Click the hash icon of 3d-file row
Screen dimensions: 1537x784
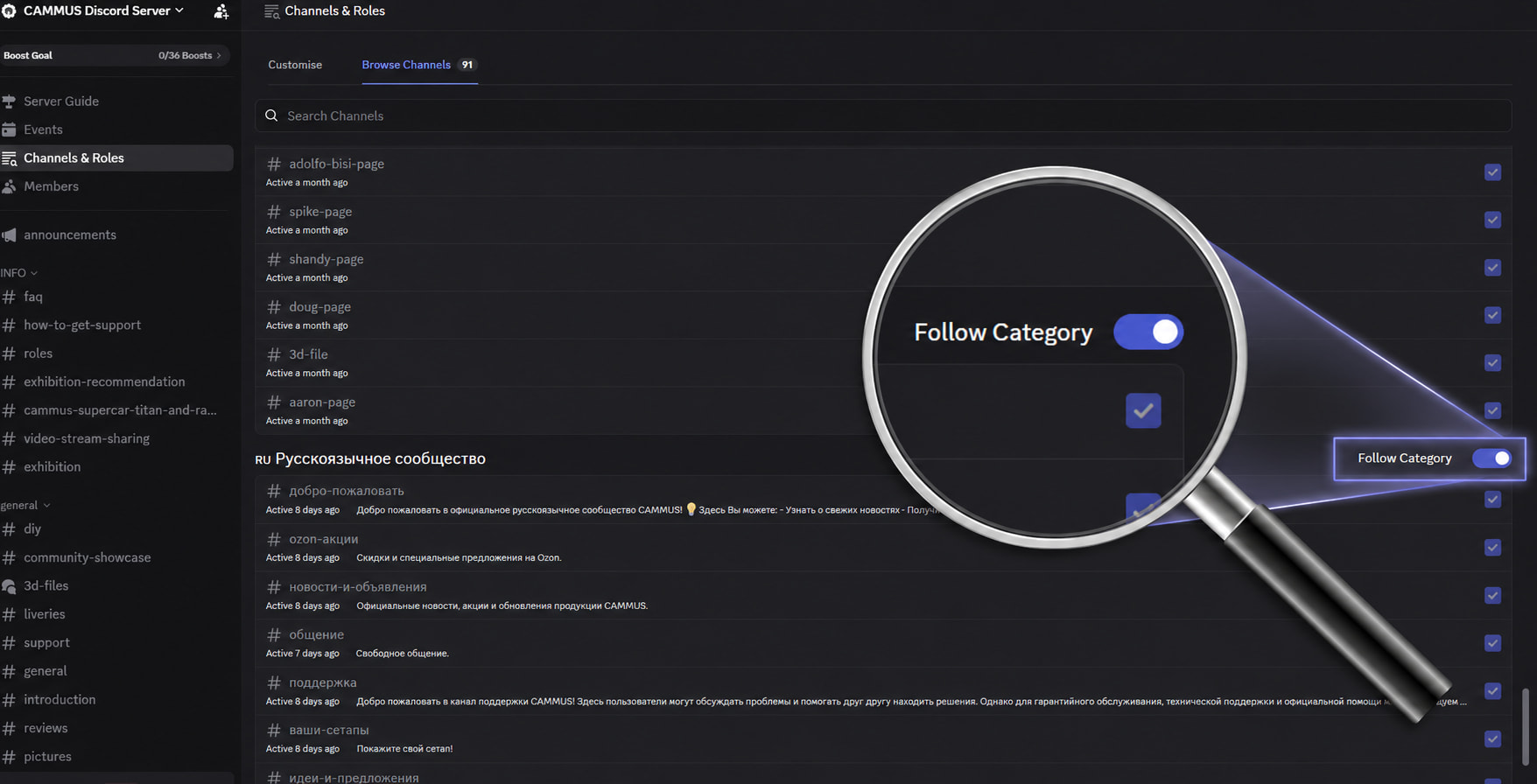pos(274,354)
